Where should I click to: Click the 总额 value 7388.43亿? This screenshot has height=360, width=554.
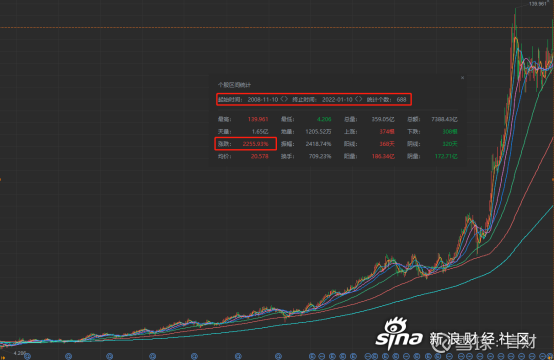tap(444, 119)
